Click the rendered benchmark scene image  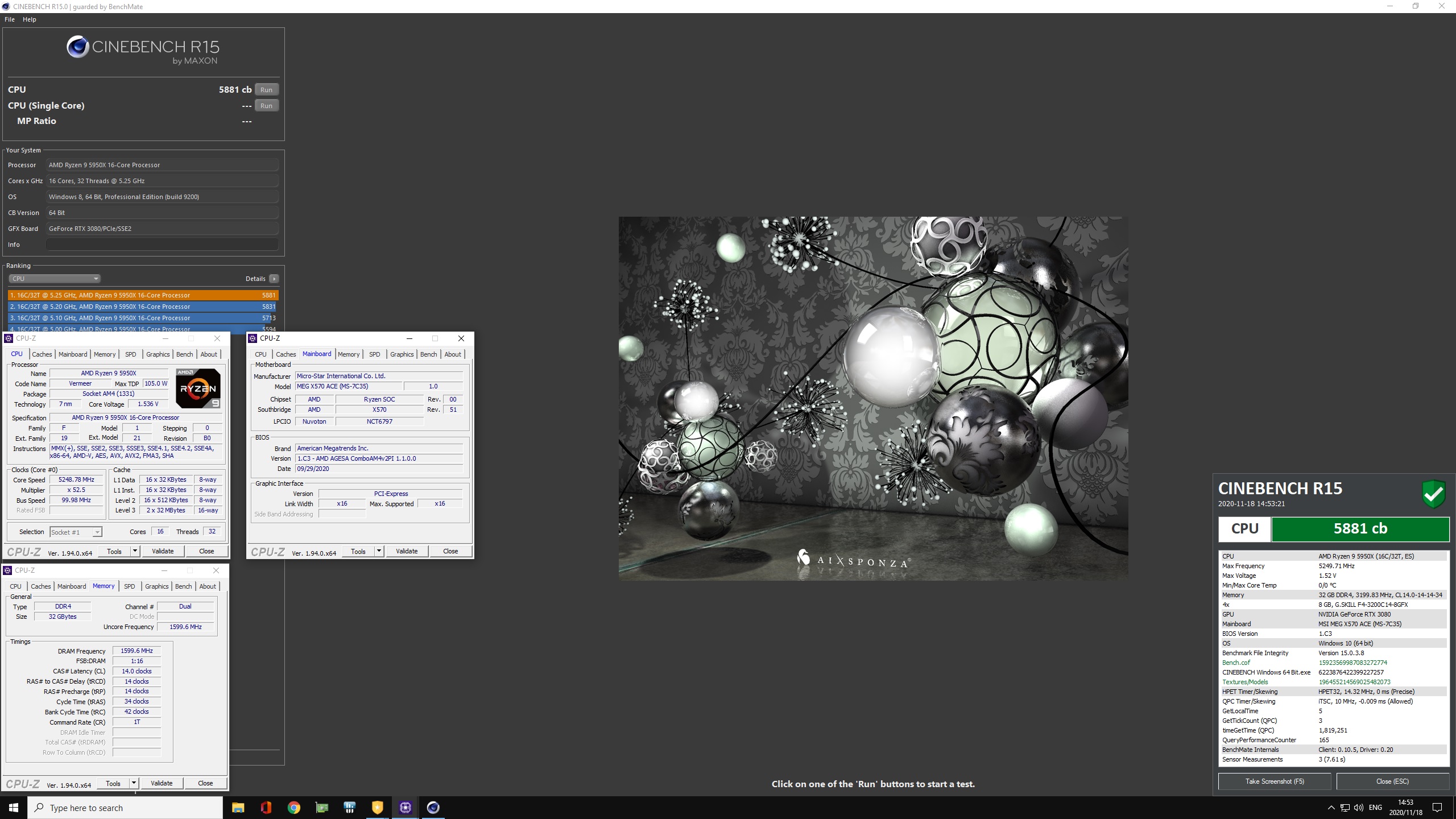pyautogui.click(x=873, y=398)
